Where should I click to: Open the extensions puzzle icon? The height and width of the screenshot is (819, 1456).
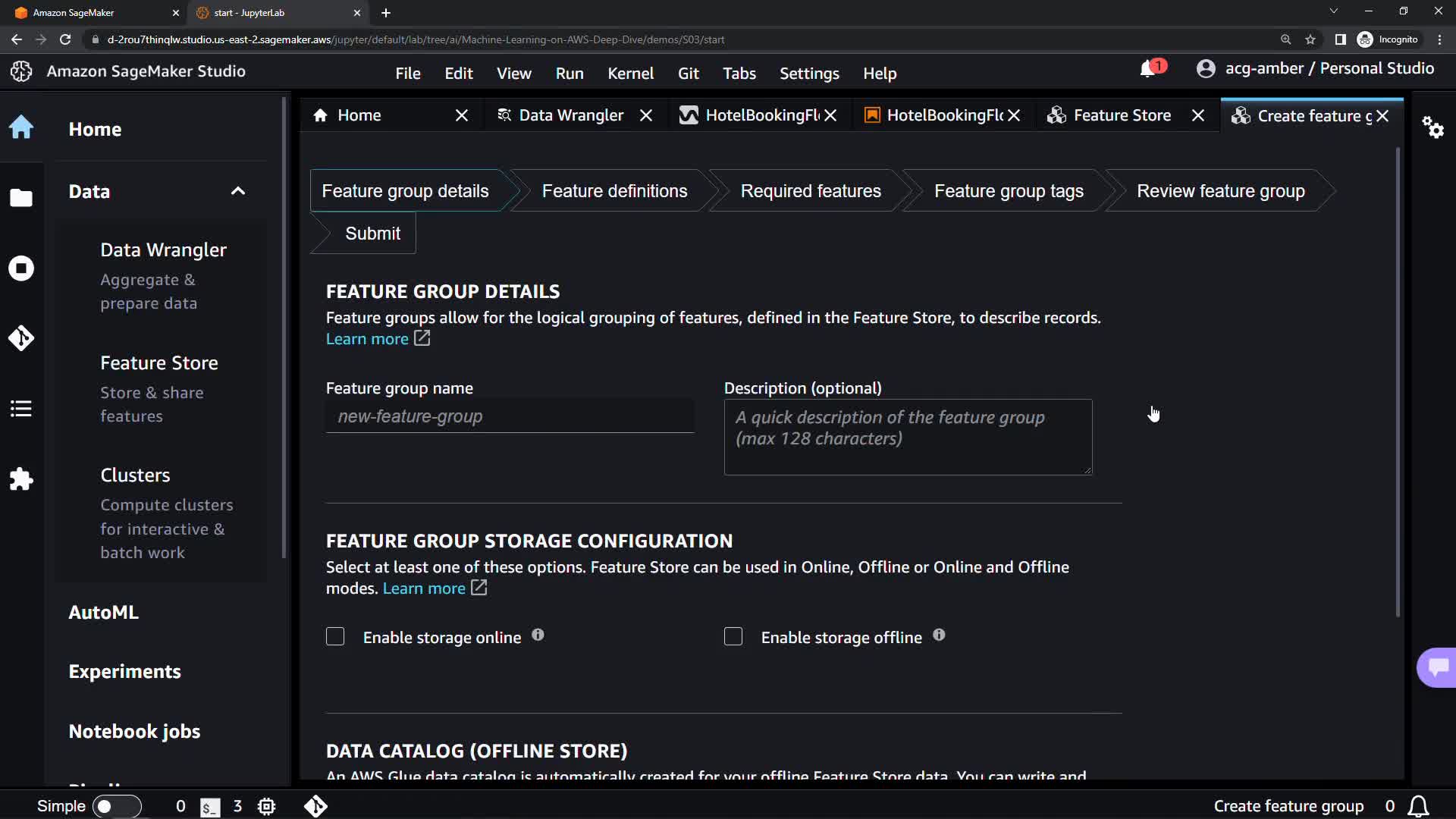coord(21,479)
